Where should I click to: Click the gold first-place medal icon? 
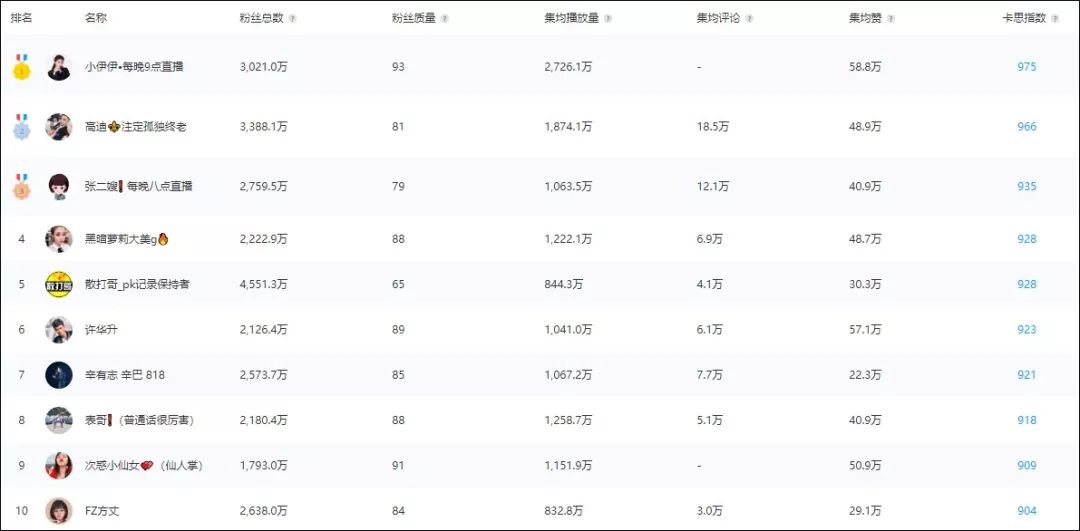click(22, 67)
